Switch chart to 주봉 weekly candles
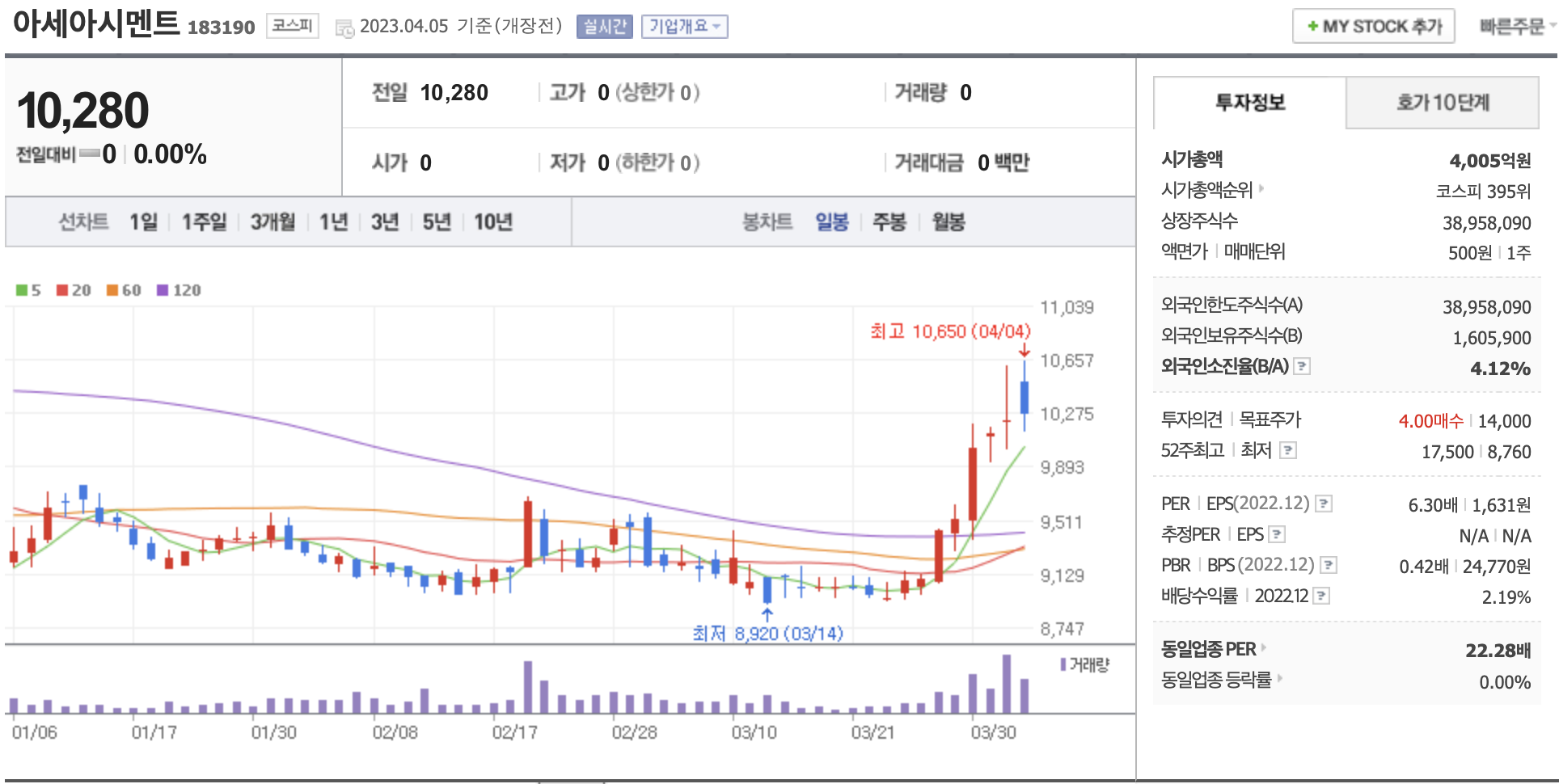The image size is (1559, 784). point(889,221)
